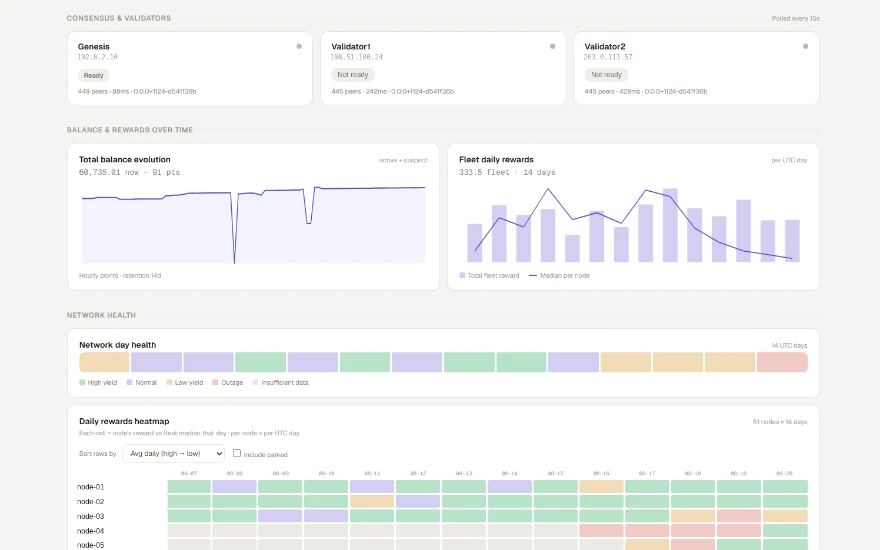Enable the Include parked checkbox

[x=237, y=453]
